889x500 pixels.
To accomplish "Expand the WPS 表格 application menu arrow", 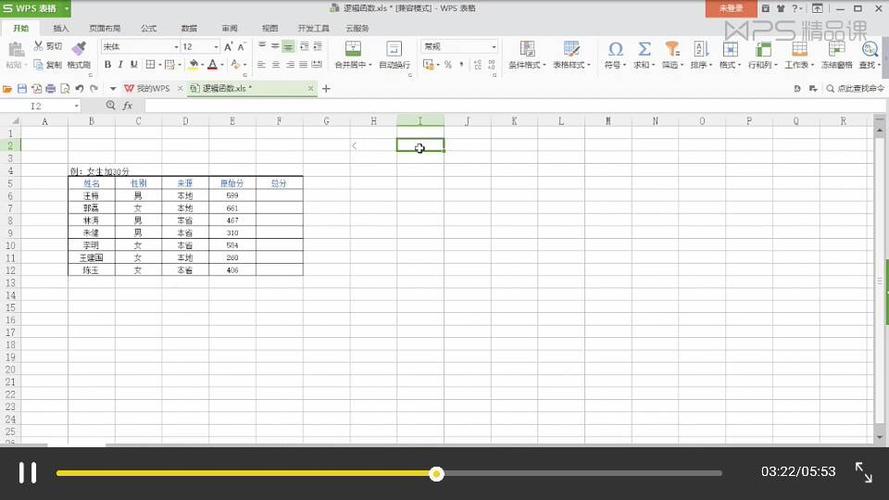I will 66,9.
